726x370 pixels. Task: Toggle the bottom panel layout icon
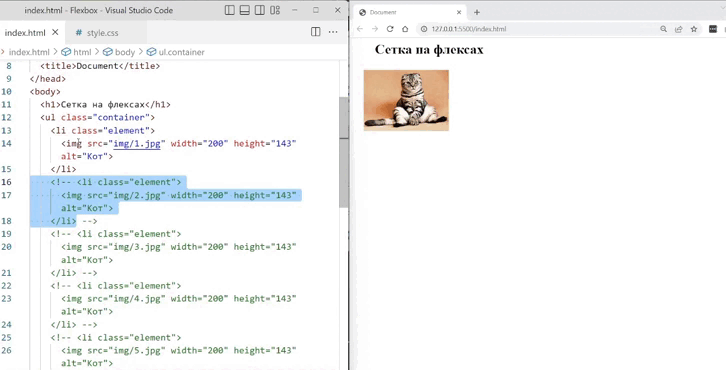245,10
